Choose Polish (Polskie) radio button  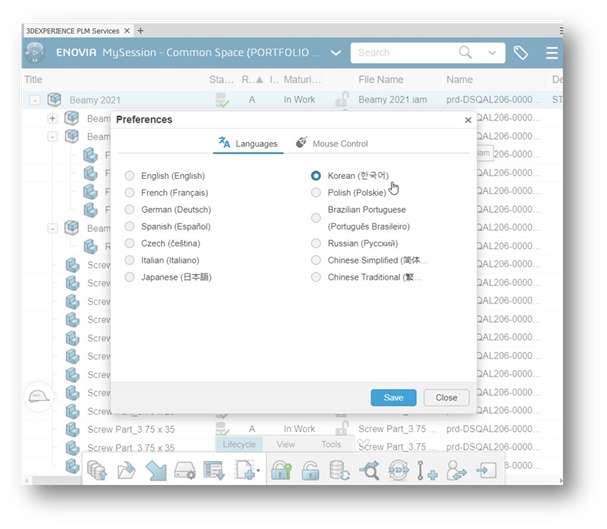point(316,193)
